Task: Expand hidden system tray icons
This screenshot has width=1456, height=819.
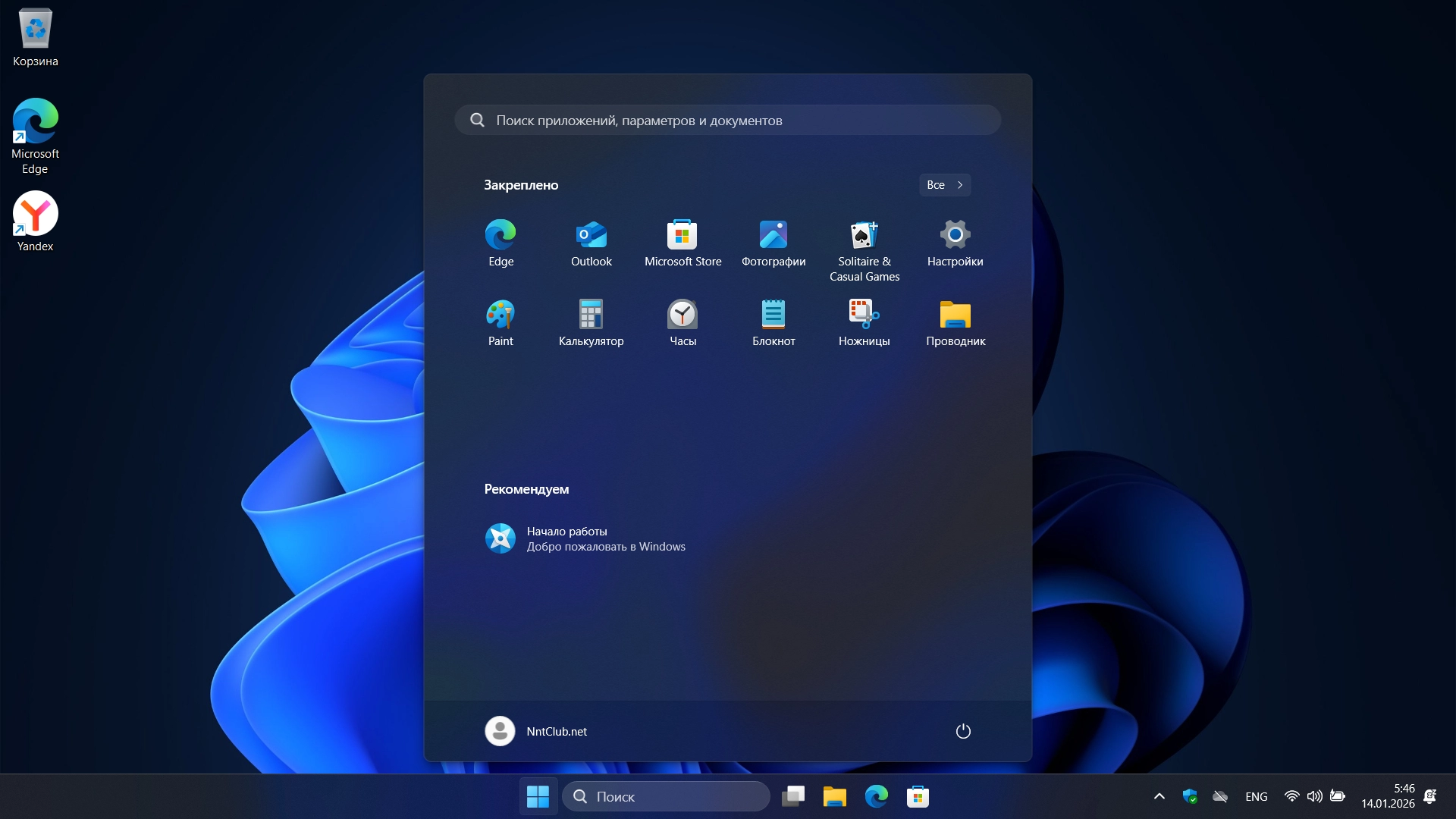Action: (1159, 796)
